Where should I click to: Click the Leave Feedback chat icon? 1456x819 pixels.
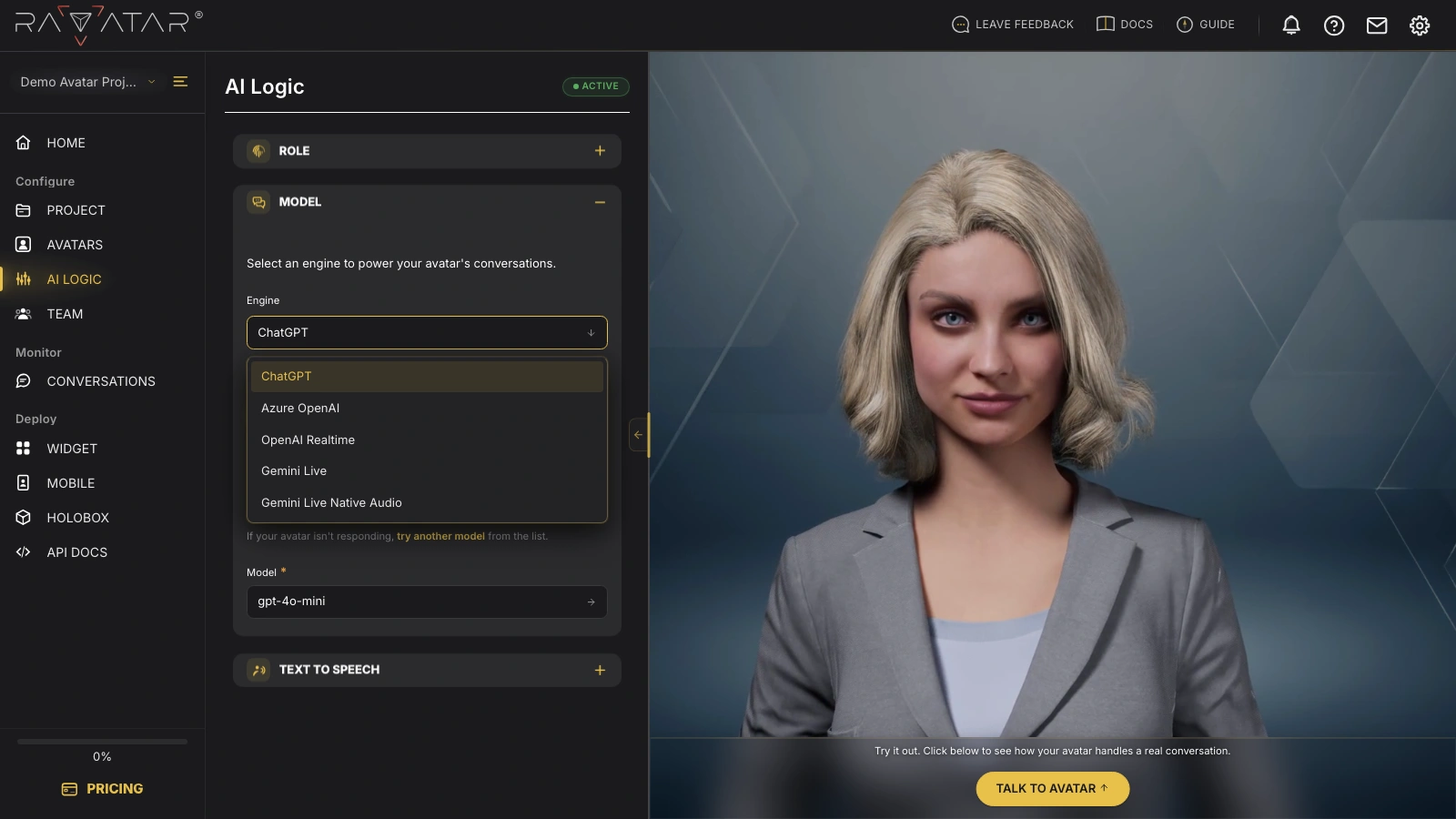[960, 25]
